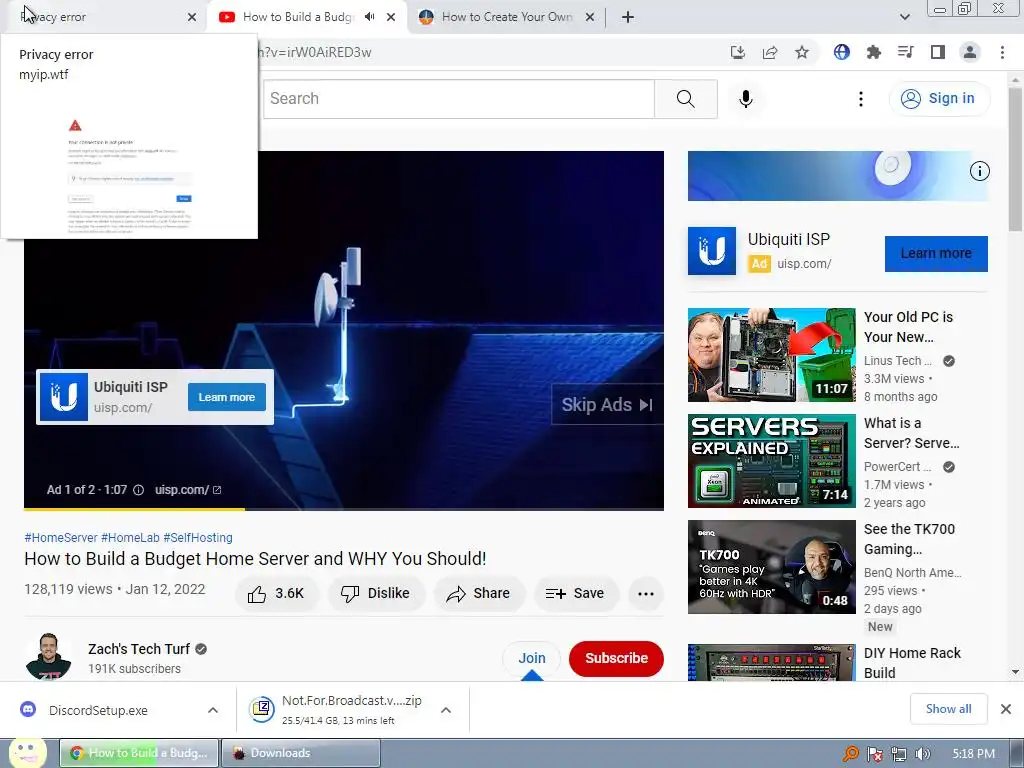1024x768 pixels.
Task: Subscribe to Zach's Tech Turf
Action: point(616,658)
